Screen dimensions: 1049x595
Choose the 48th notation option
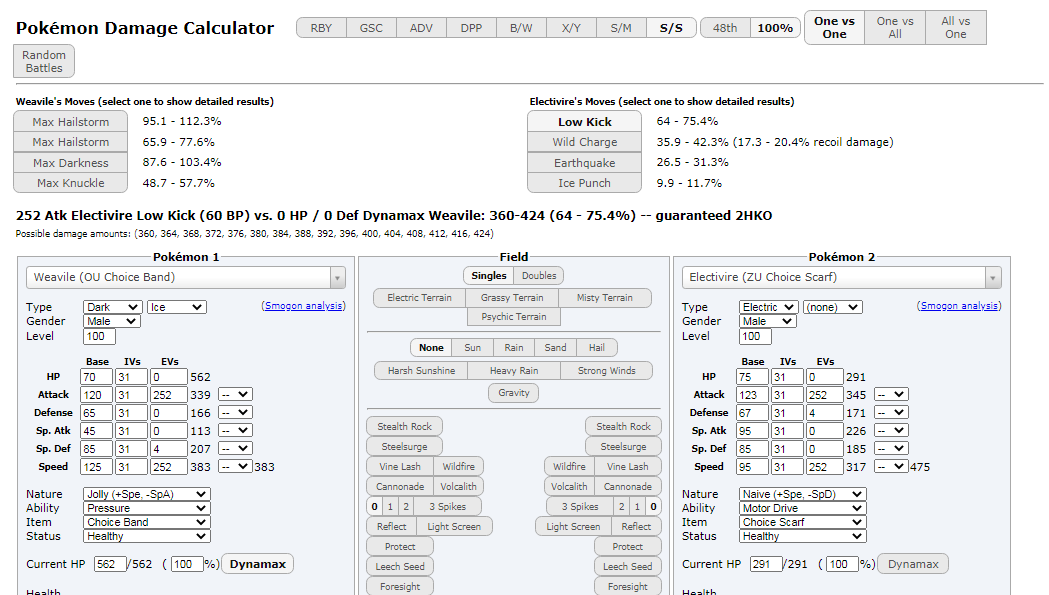(725, 28)
